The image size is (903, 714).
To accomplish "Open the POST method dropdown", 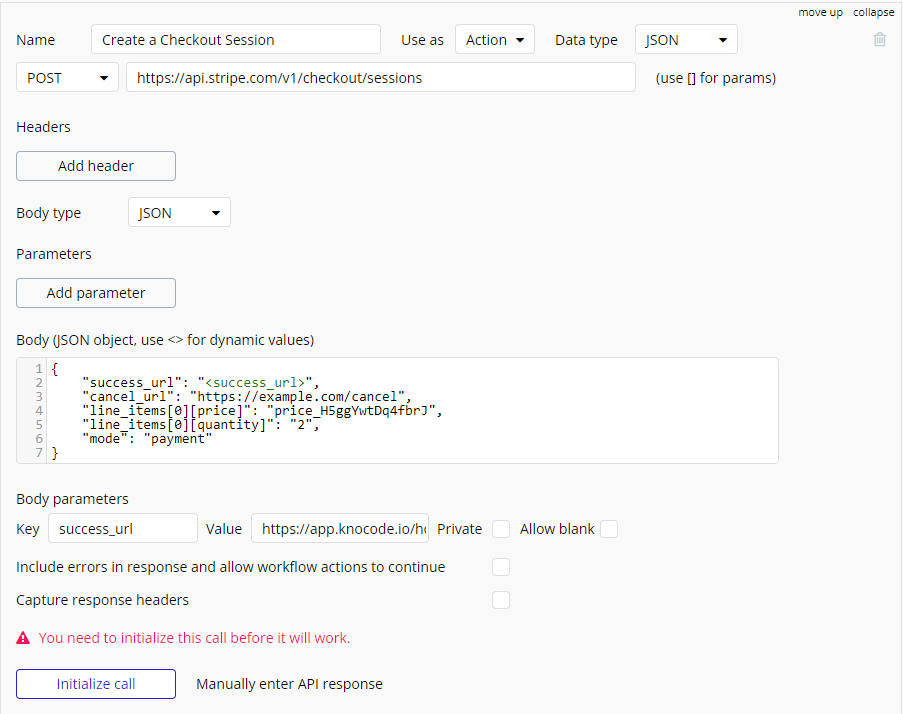I will (67, 77).
